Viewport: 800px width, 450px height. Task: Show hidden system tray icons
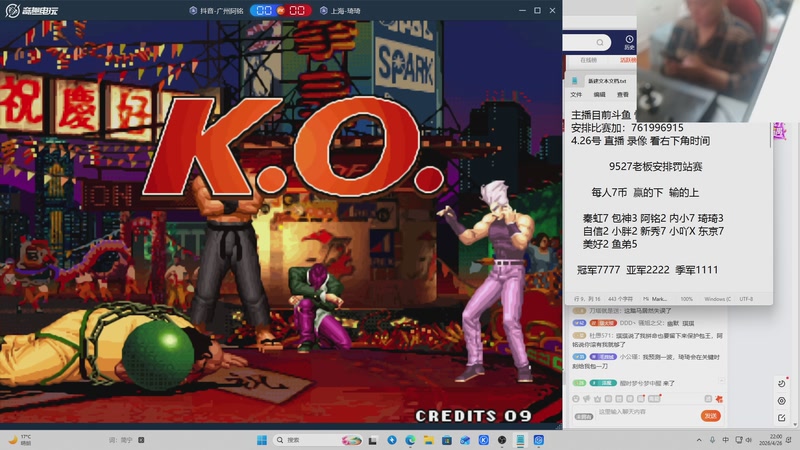click(698, 440)
